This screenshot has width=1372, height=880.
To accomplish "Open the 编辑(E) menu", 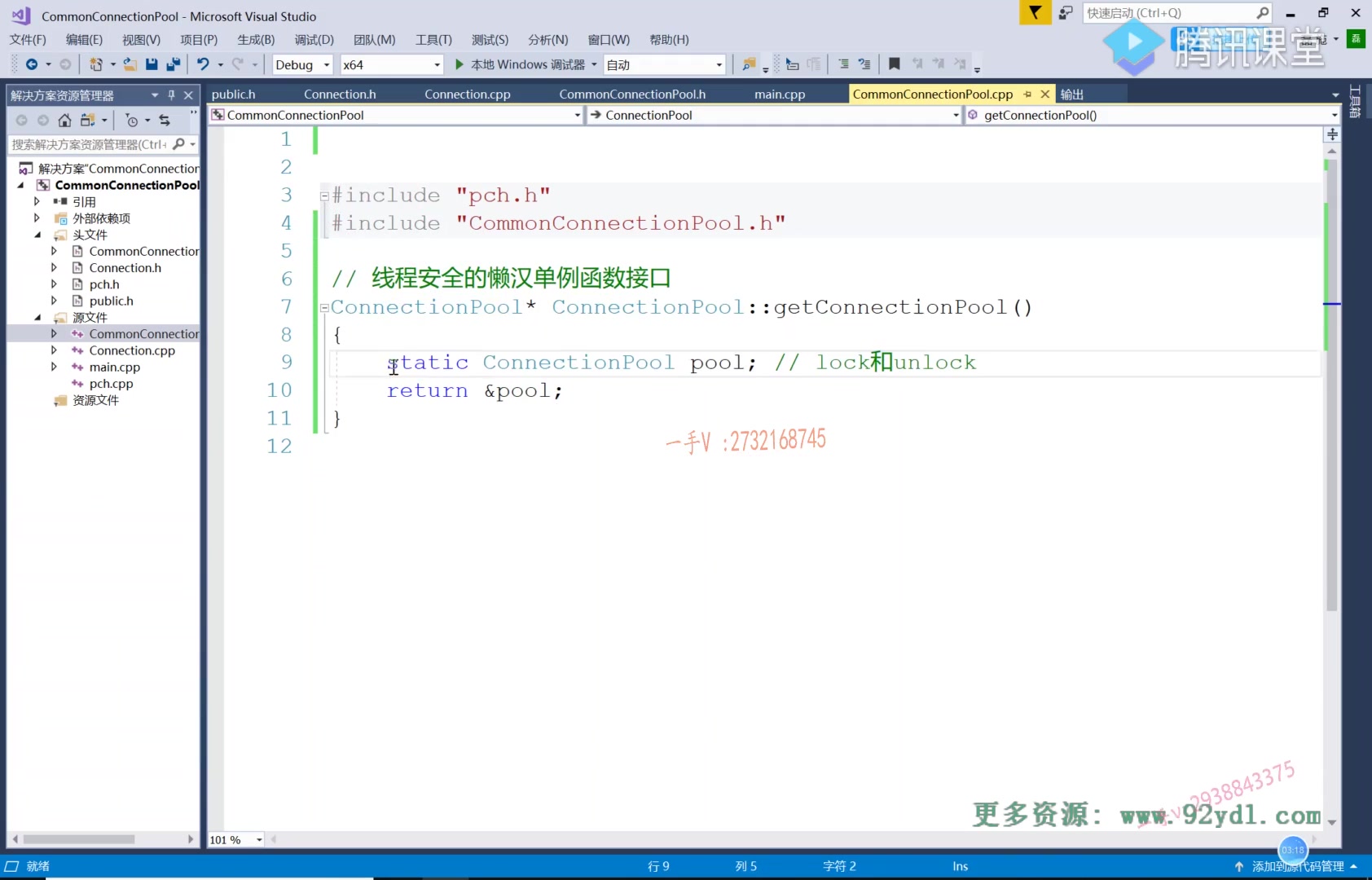I will 84,39.
